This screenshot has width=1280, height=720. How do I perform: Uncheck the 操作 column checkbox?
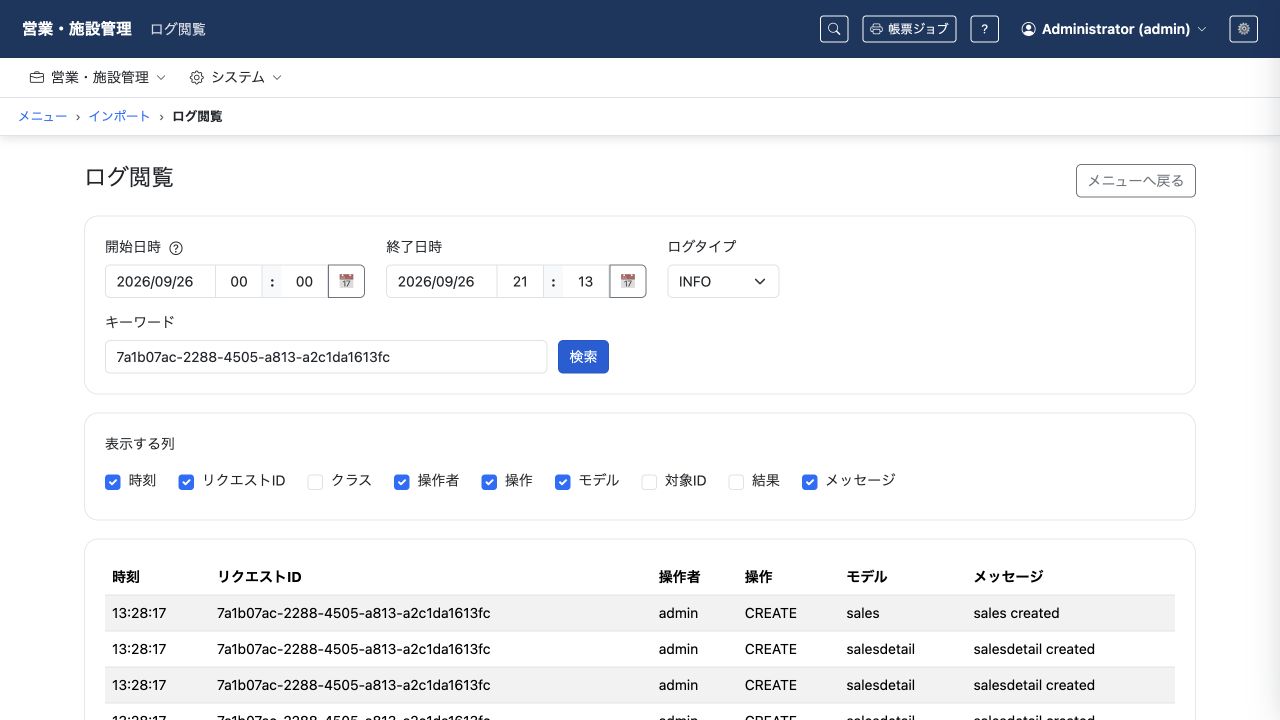tap(489, 482)
